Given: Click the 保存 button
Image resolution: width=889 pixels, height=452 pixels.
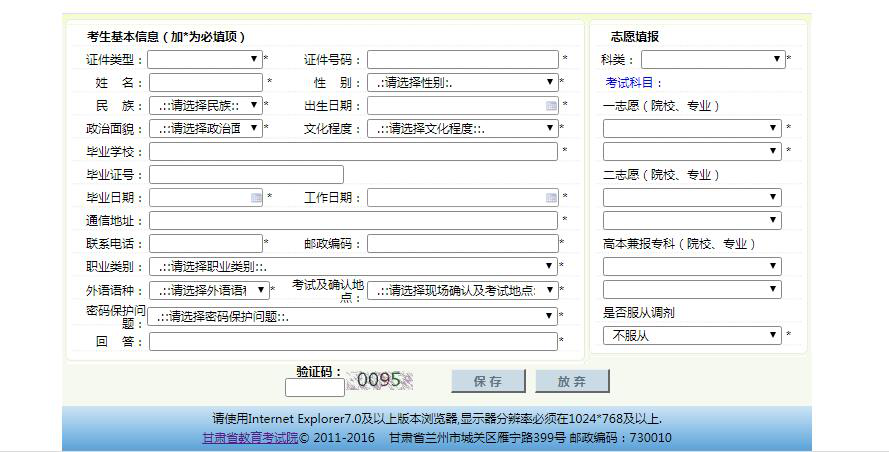Looking at the screenshot, I should pyautogui.click(x=488, y=381).
